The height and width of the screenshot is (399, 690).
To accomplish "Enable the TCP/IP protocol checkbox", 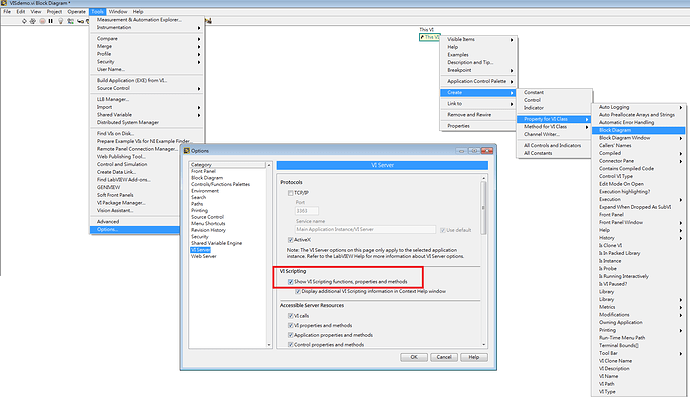I will click(x=290, y=193).
